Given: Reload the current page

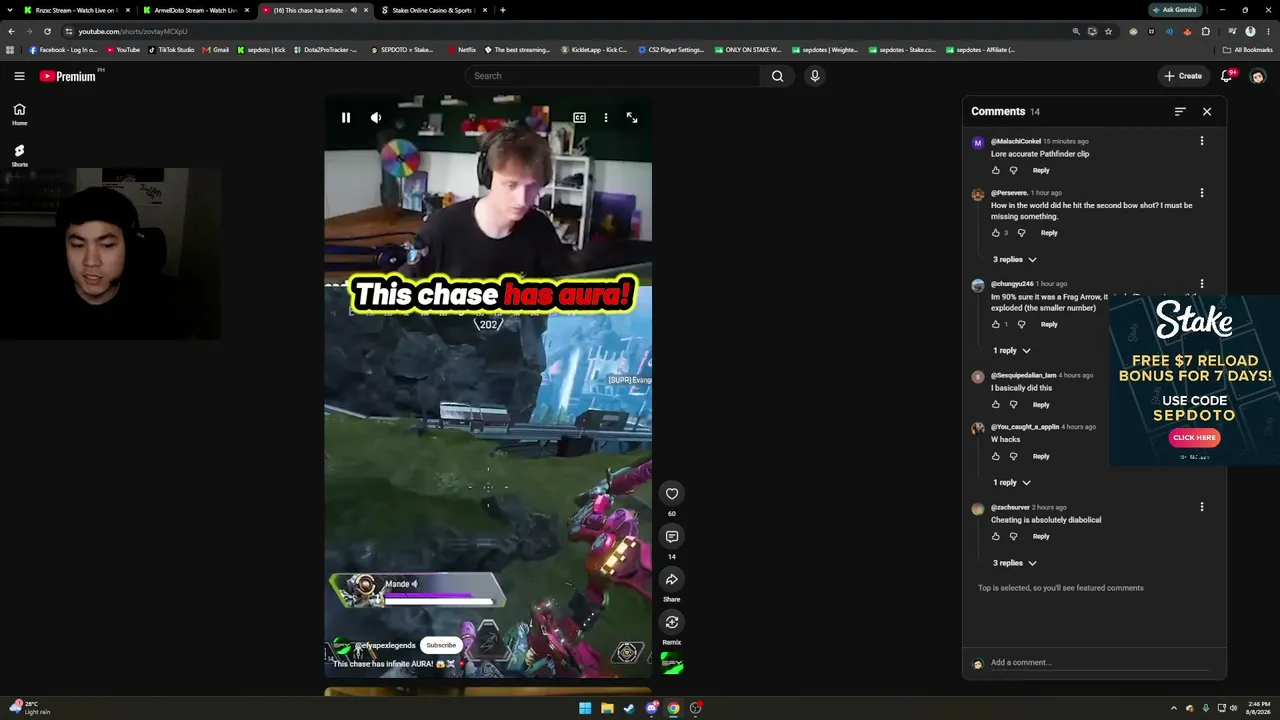Looking at the screenshot, I should (47, 31).
